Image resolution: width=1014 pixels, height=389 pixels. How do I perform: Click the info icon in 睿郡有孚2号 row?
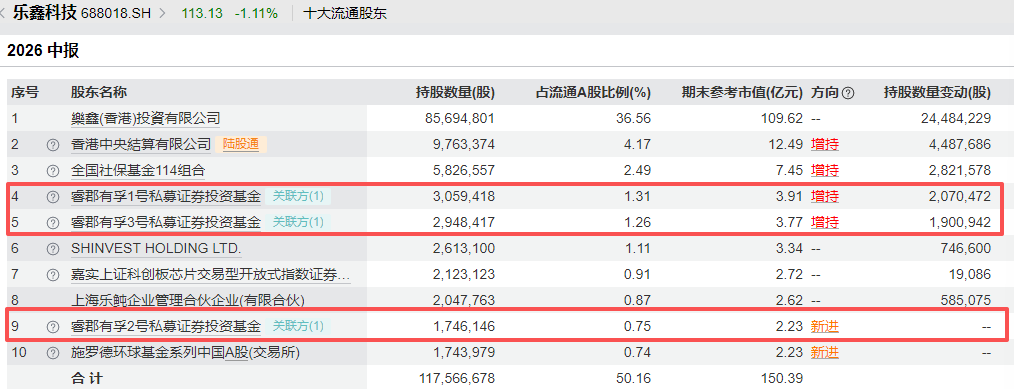52,327
